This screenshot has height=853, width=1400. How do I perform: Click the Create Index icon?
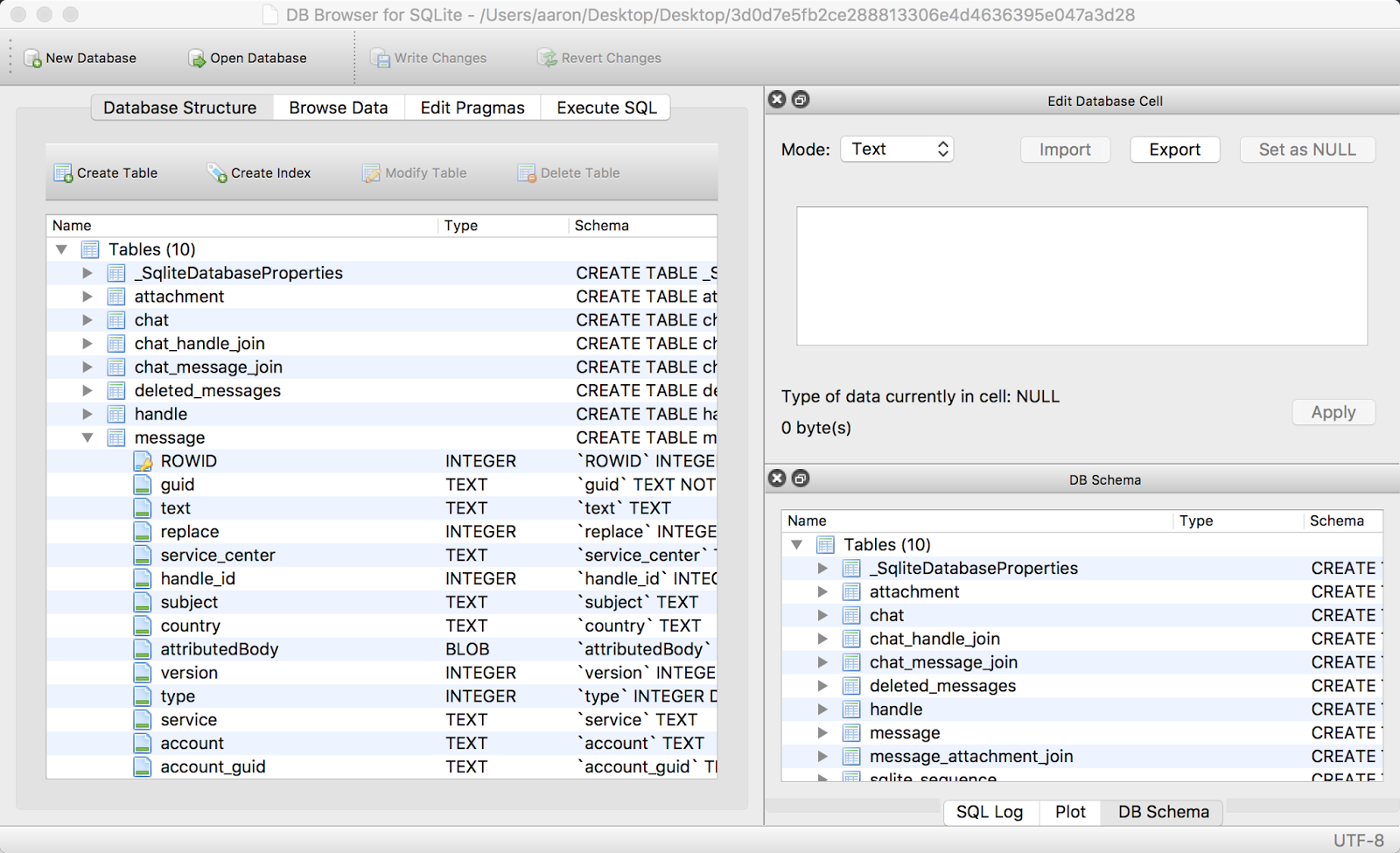click(x=217, y=173)
